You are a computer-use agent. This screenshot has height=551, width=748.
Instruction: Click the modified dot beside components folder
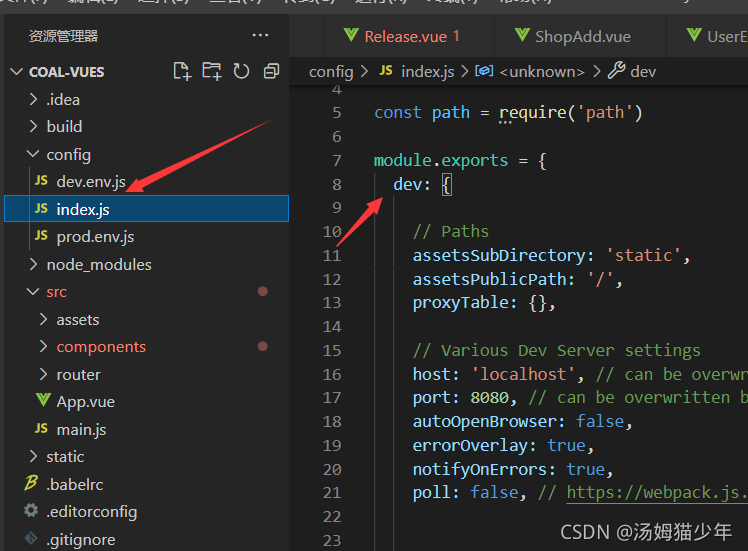tap(262, 346)
